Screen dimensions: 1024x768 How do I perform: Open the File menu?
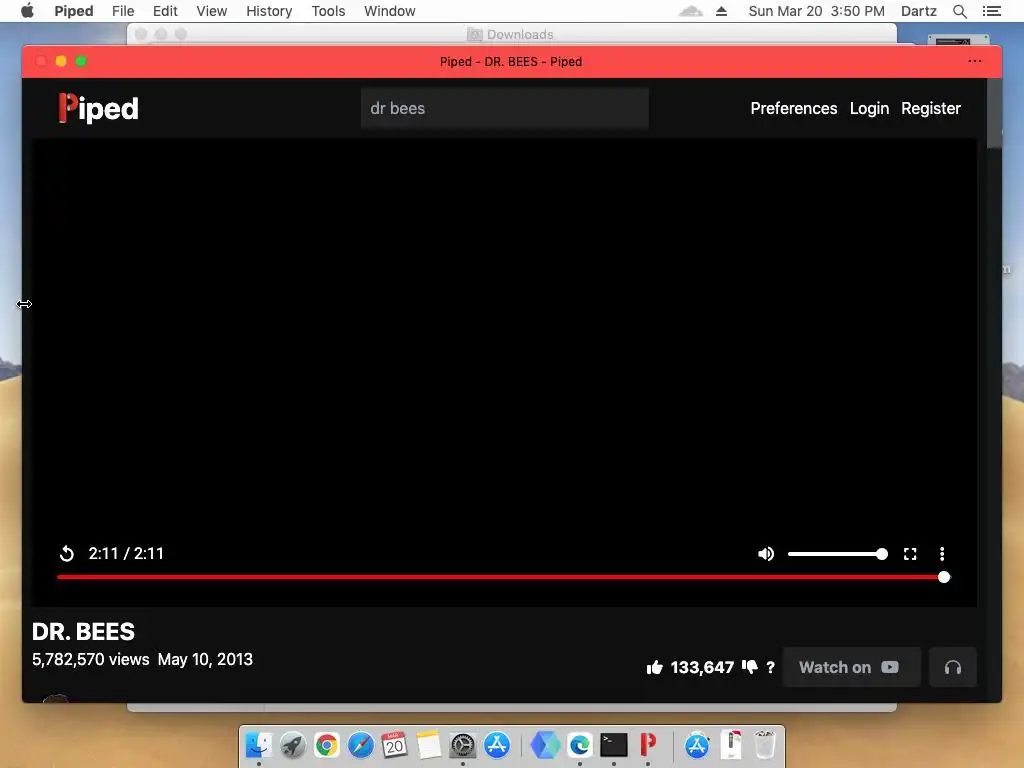pos(123,11)
